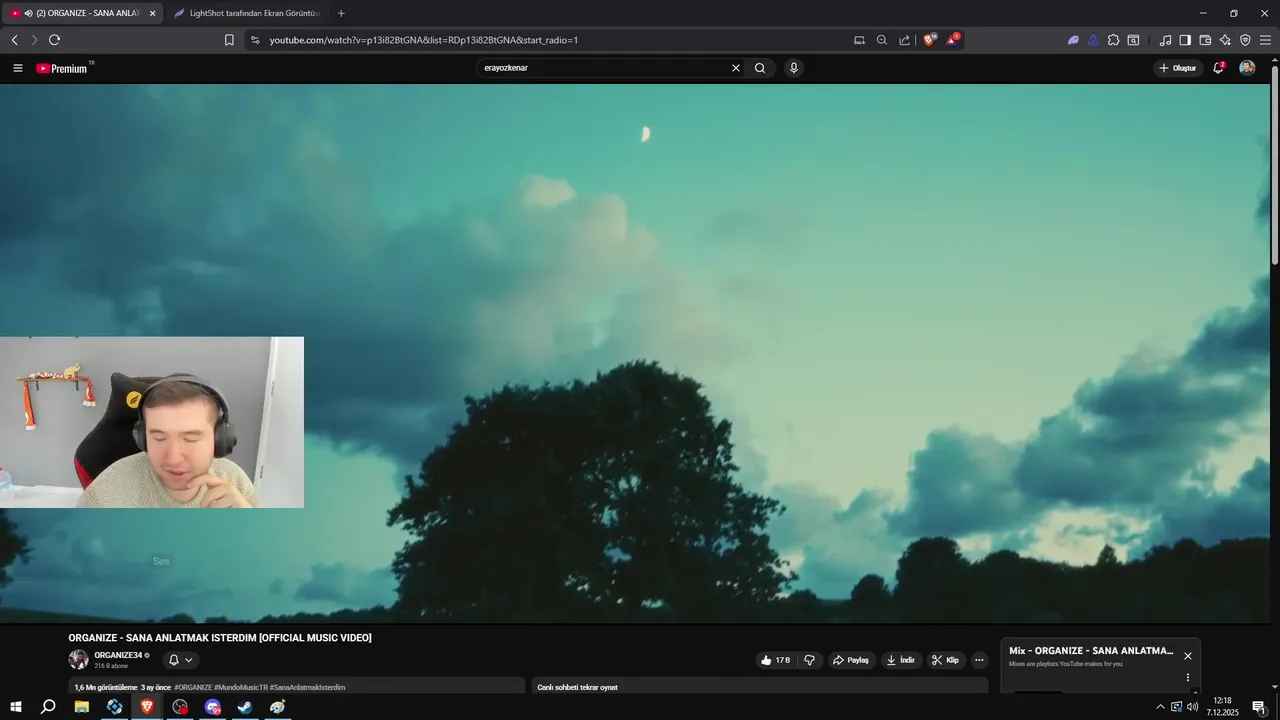Open Brave Shields lion icon
This screenshot has height=720, width=1280.
coord(929,40)
